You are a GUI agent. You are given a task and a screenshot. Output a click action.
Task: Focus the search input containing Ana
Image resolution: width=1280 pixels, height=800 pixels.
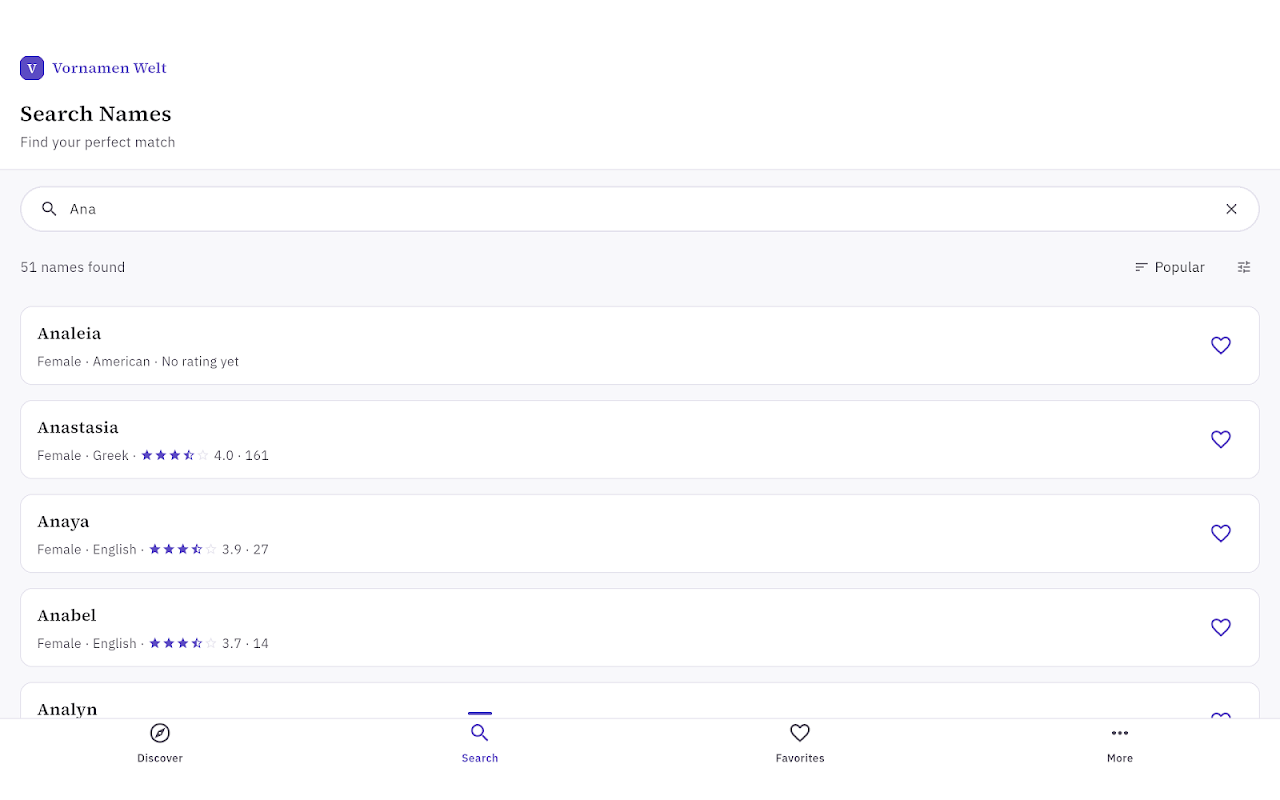click(640, 209)
